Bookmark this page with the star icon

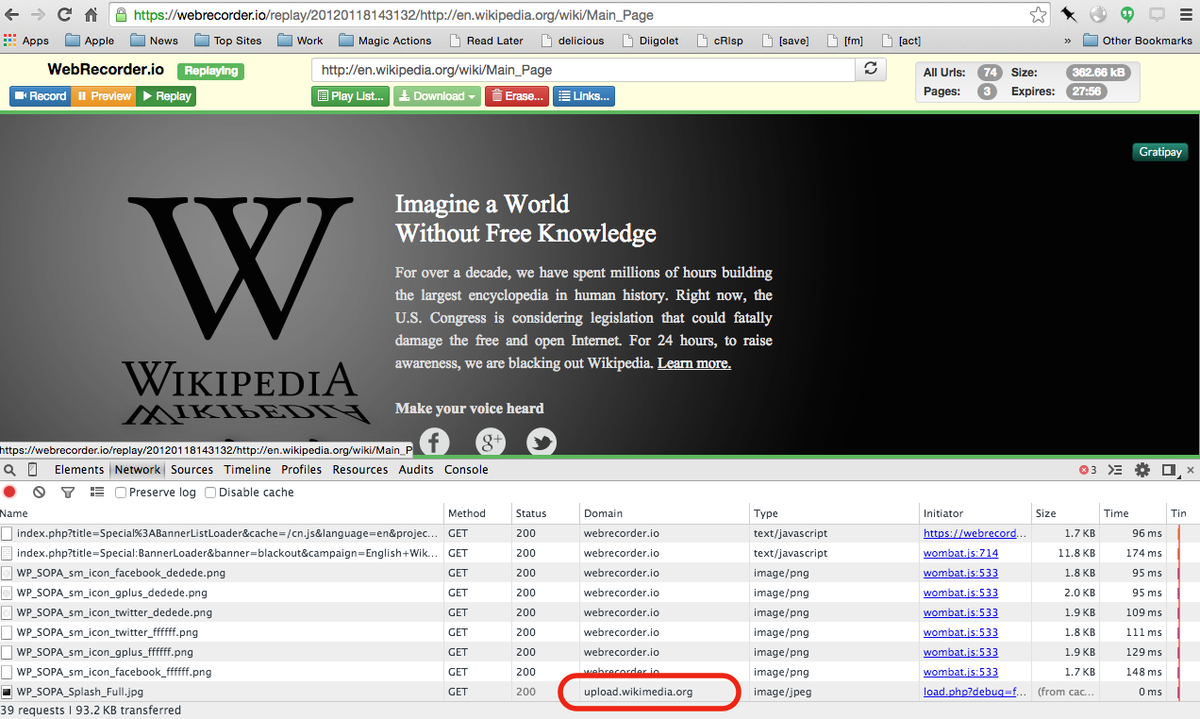pyautogui.click(x=1039, y=15)
